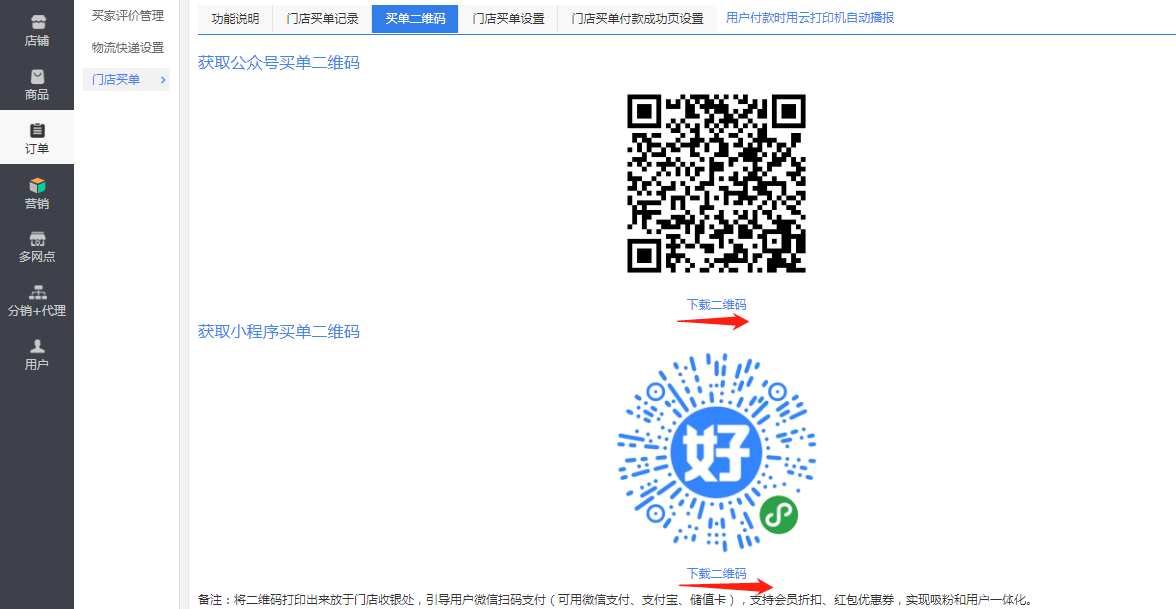Switch to the 功能说明 tab
The width and height of the screenshot is (1176, 609).
tap(236, 19)
